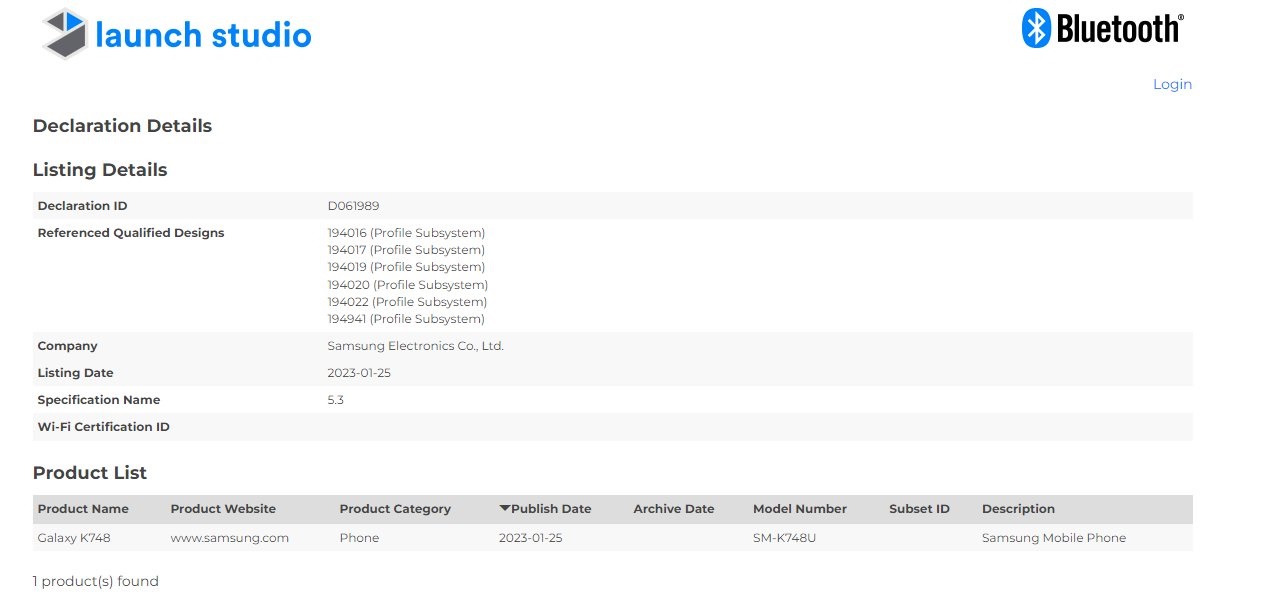Click the Product Website column header
This screenshot has width=1288, height=613.
click(x=223, y=509)
